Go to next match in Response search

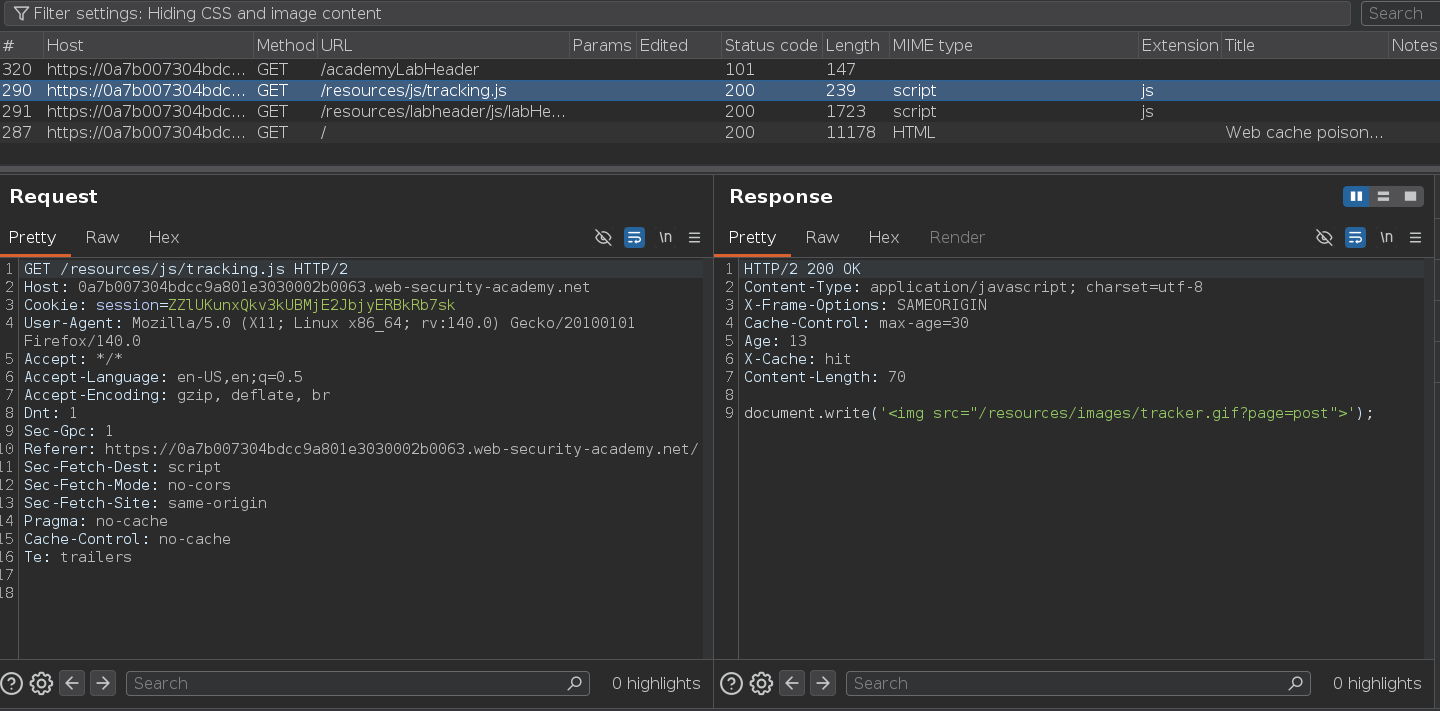[823, 683]
